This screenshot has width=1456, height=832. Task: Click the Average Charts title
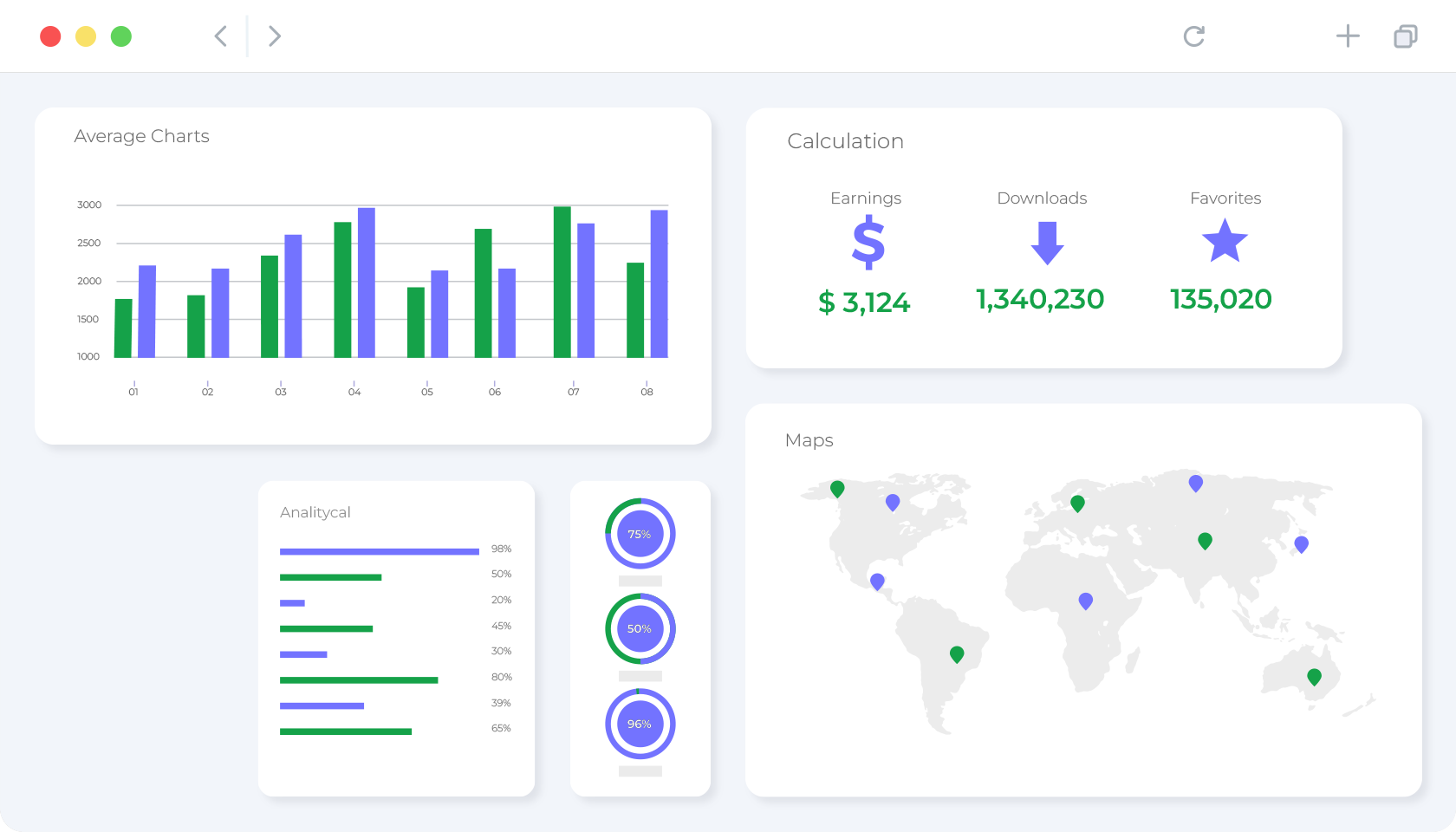click(142, 136)
